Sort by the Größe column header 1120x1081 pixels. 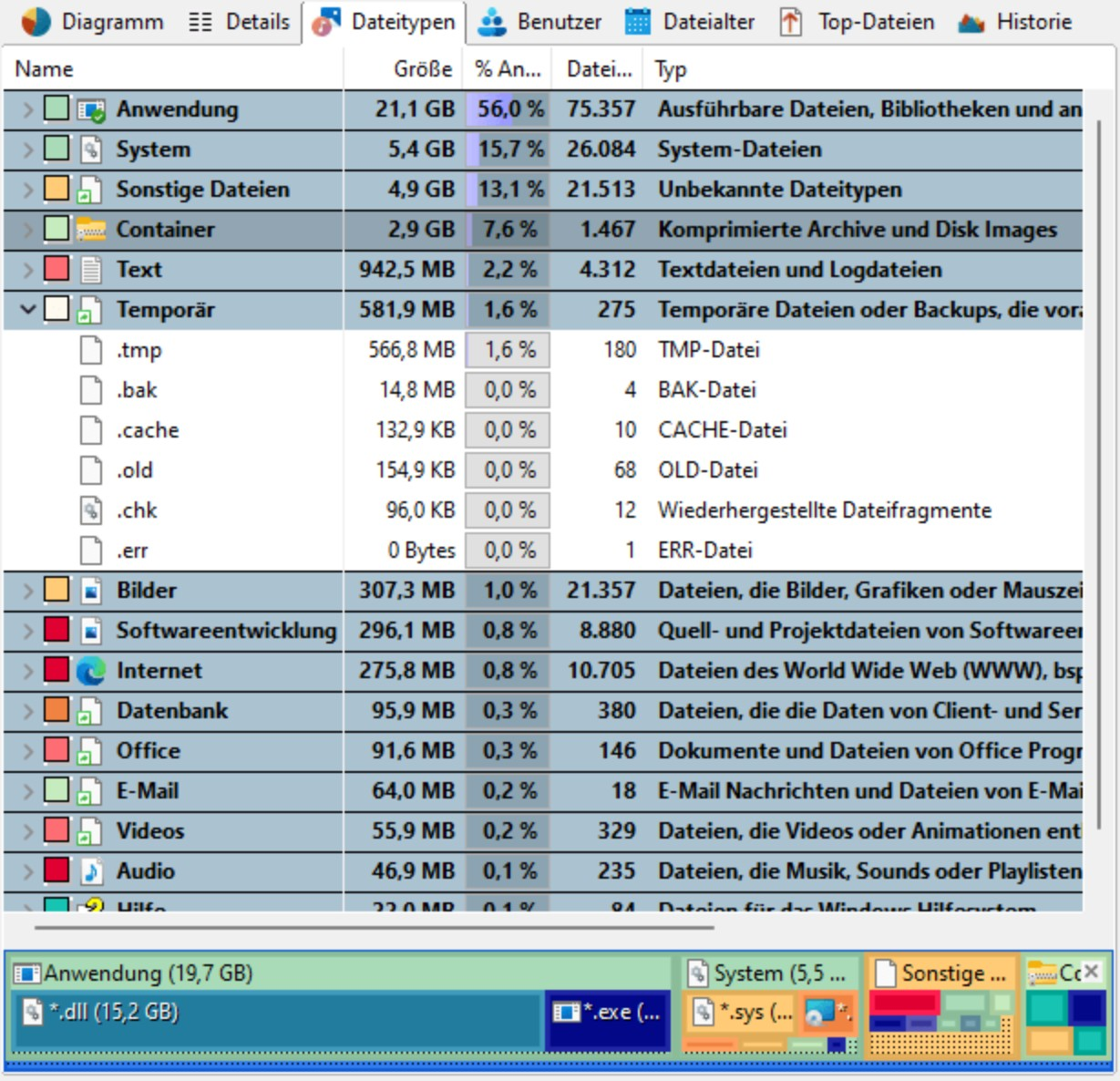(x=405, y=69)
